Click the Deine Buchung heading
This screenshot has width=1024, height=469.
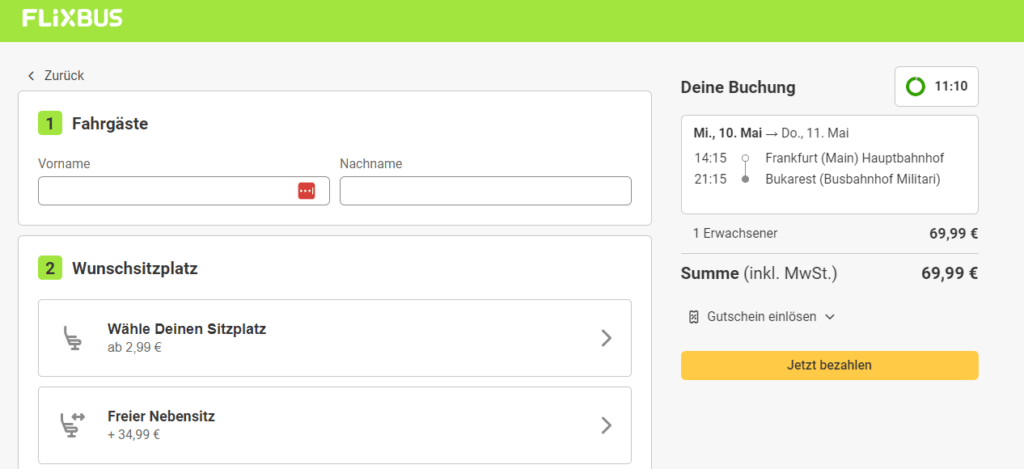pyautogui.click(x=738, y=87)
